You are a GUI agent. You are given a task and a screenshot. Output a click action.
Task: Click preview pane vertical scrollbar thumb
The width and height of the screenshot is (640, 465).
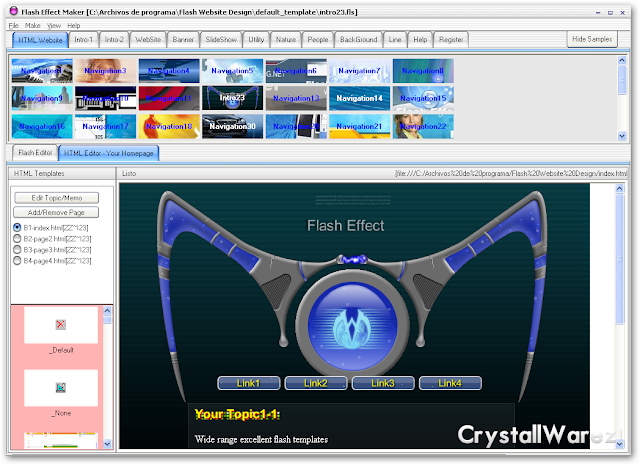tap(620, 259)
